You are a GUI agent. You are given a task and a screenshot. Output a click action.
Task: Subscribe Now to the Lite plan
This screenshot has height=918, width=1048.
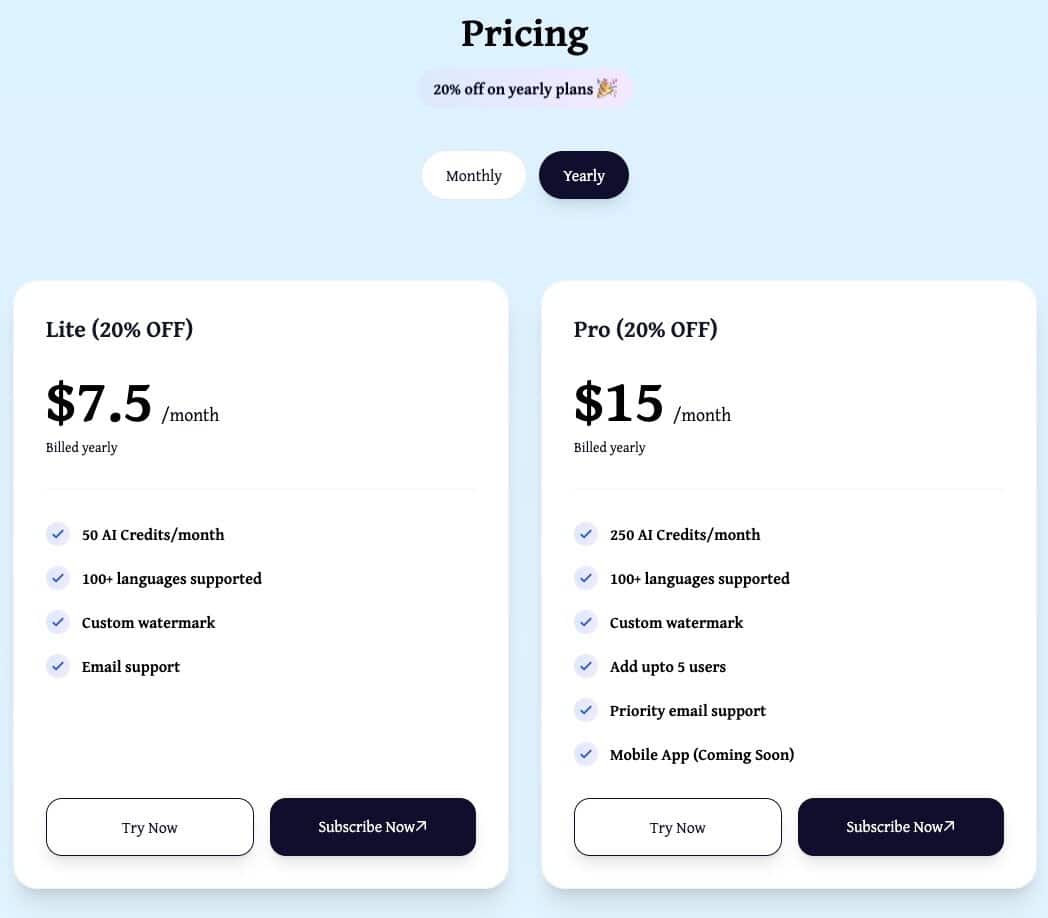click(x=372, y=827)
